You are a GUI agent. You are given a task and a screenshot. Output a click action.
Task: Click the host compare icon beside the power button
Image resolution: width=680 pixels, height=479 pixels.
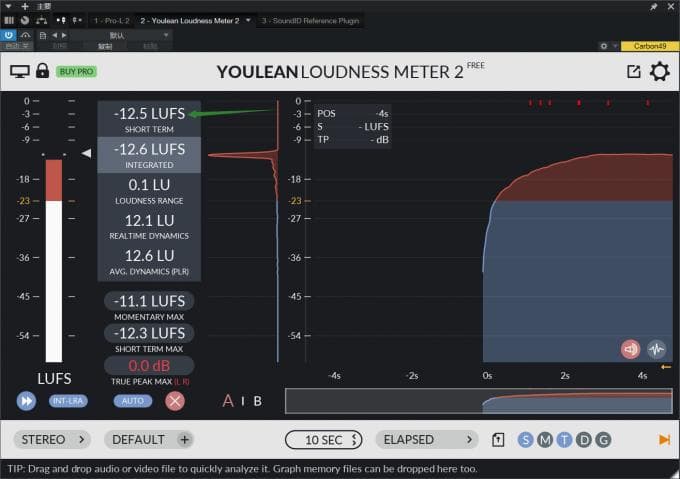click(25, 35)
